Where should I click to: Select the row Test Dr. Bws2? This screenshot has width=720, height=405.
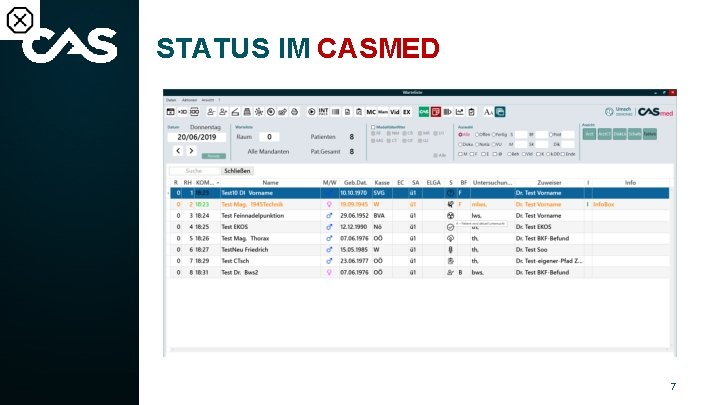419,272
